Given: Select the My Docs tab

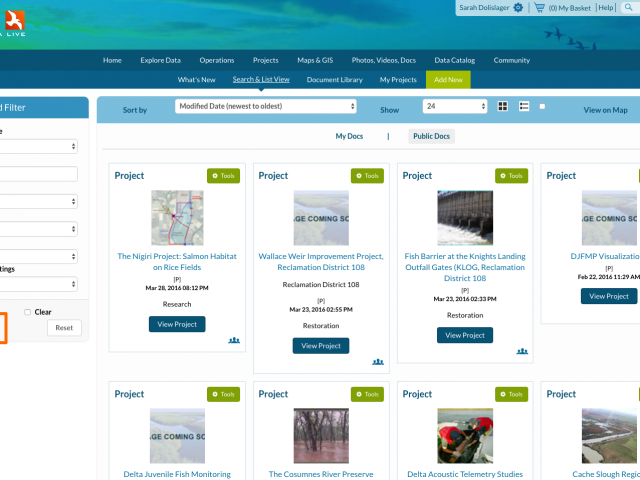Looking at the screenshot, I should (349, 136).
